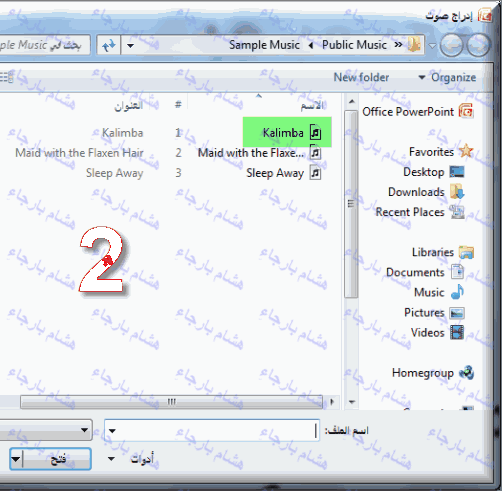502x491 pixels.
Task: Click the refresh arrows icon beside address bar
Action: 109,45
